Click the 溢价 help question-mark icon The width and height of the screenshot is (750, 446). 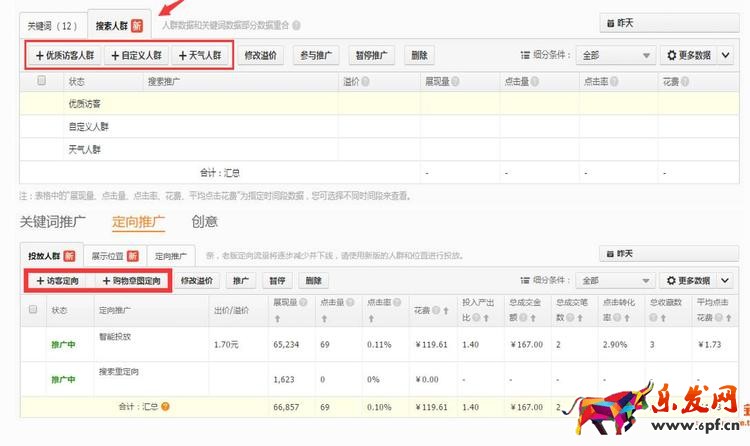(367, 81)
